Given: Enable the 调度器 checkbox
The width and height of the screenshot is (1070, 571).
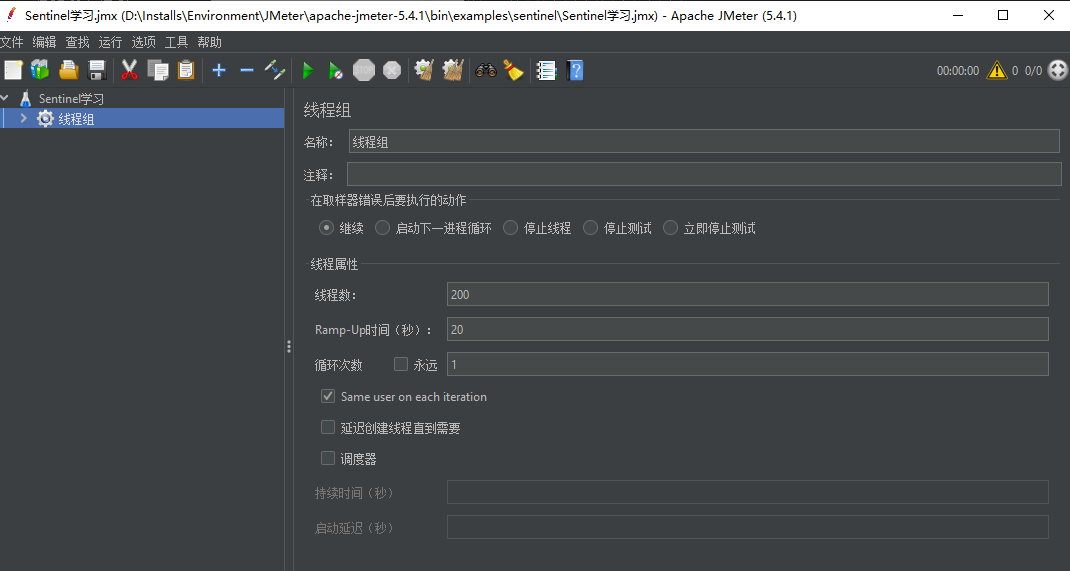Looking at the screenshot, I should click(x=328, y=458).
